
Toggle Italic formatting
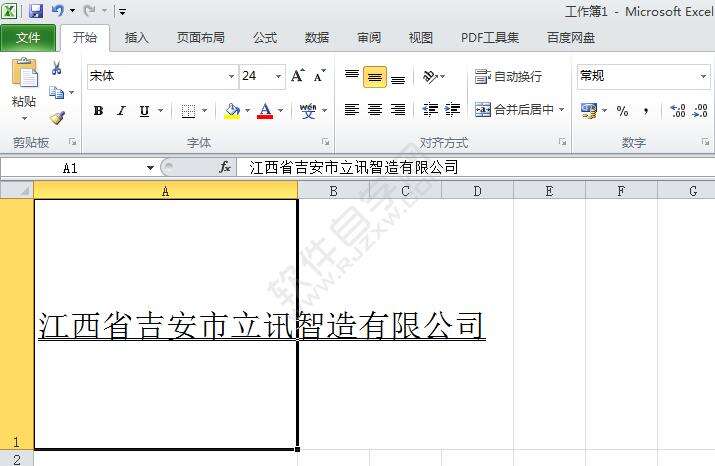(x=121, y=110)
